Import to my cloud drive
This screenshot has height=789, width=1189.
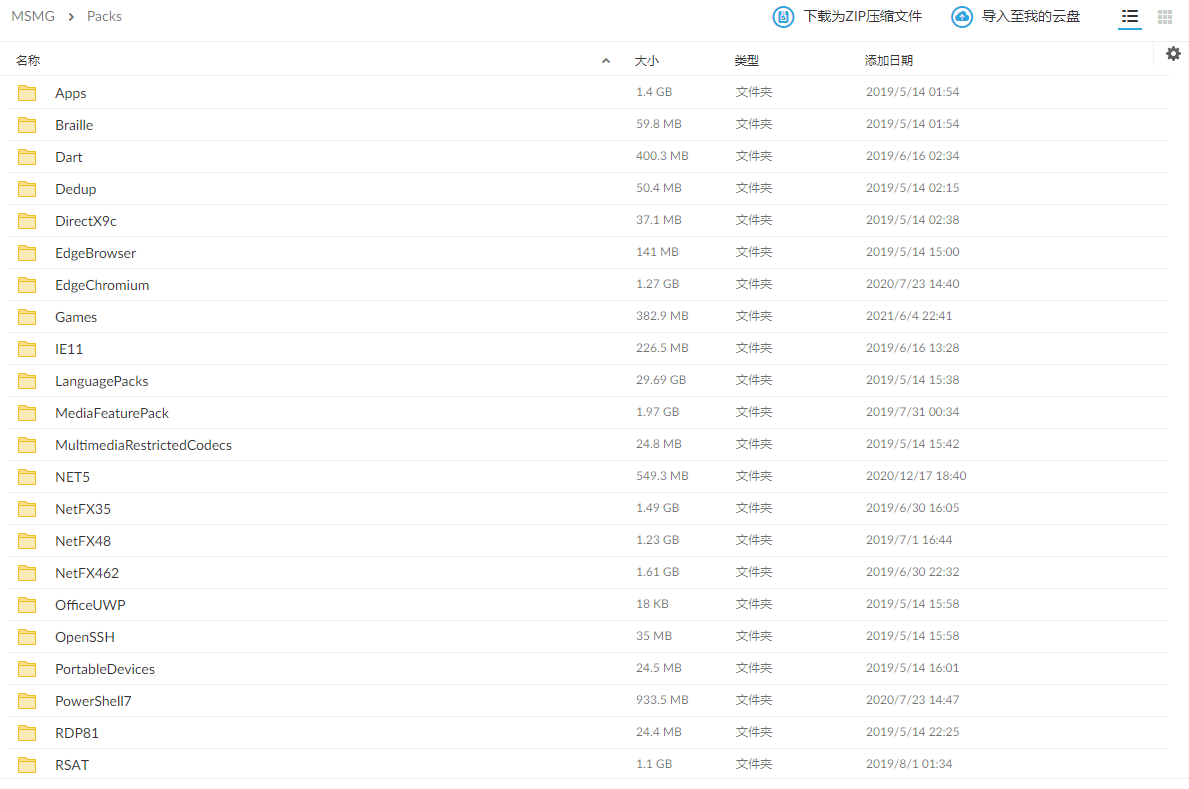[1031, 17]
